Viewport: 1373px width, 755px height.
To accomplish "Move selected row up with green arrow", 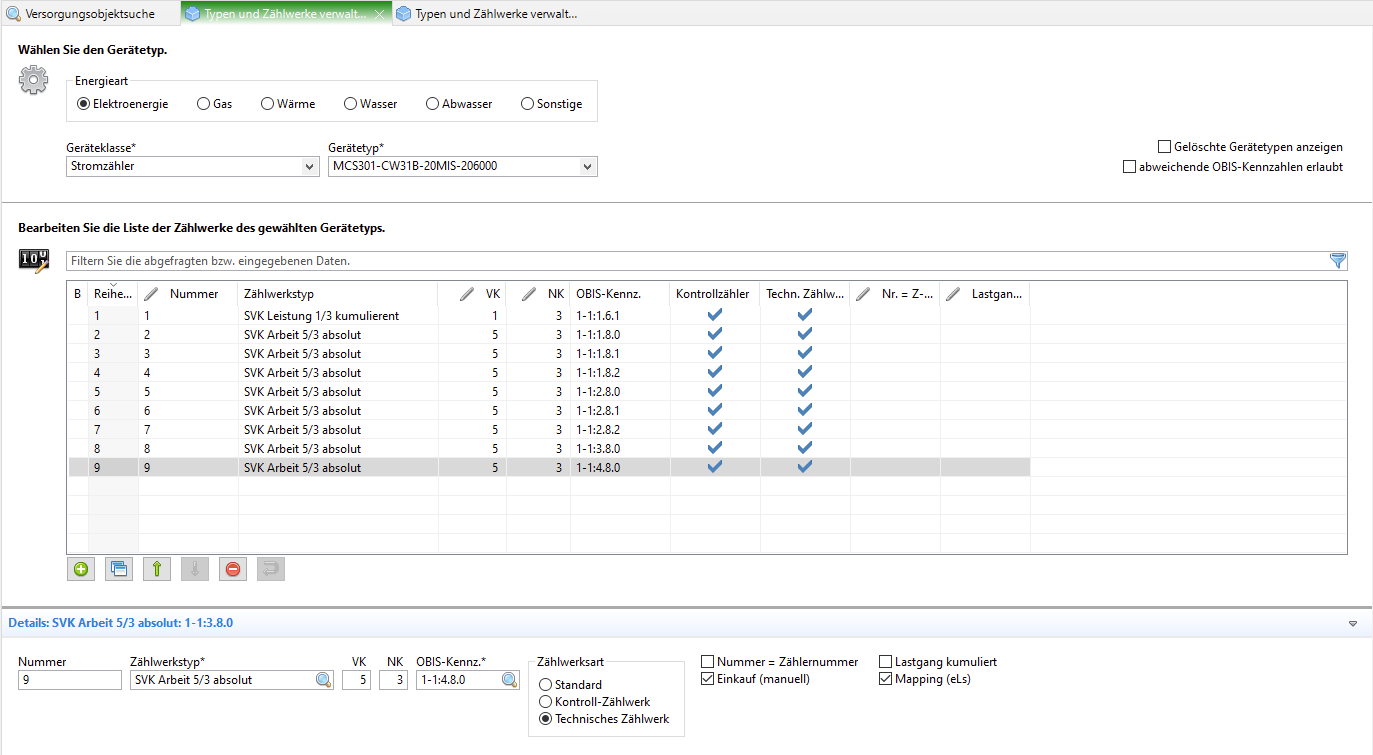I will pyautogui.click(x=157, y=569).
